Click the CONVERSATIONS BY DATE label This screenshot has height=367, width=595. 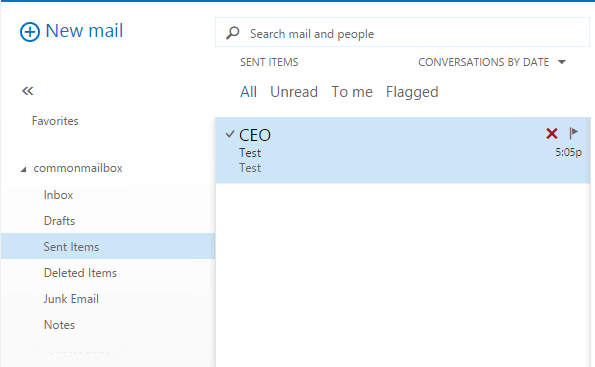pos(483,62)
